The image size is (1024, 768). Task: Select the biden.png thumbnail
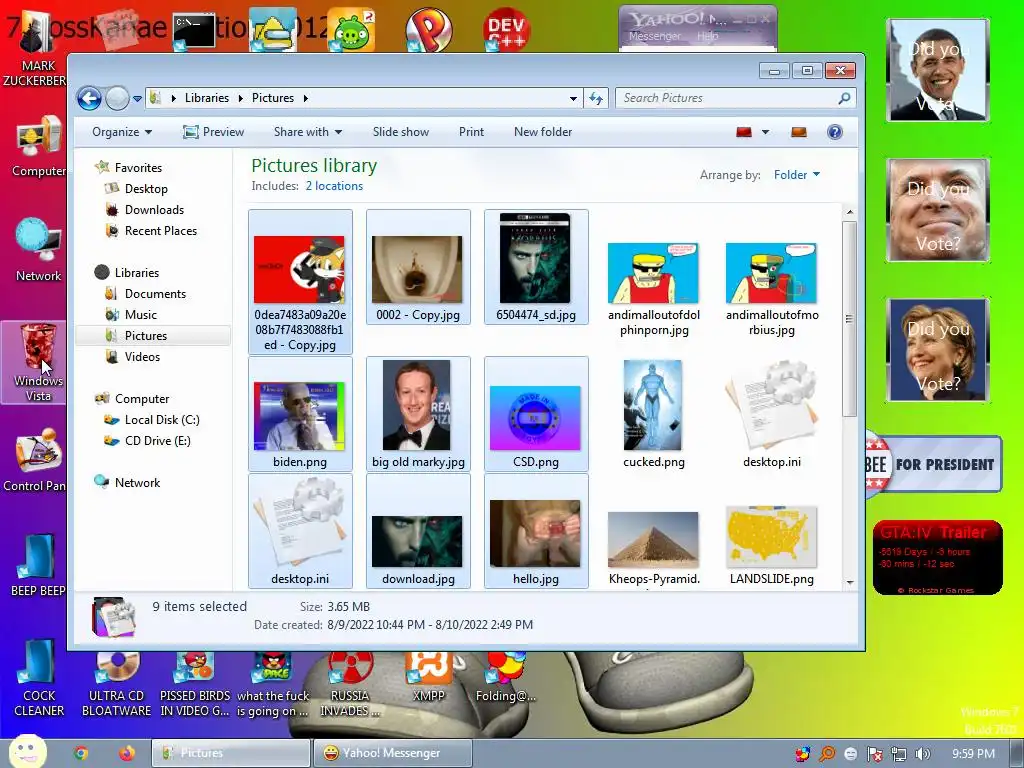[x=300, y=414]
